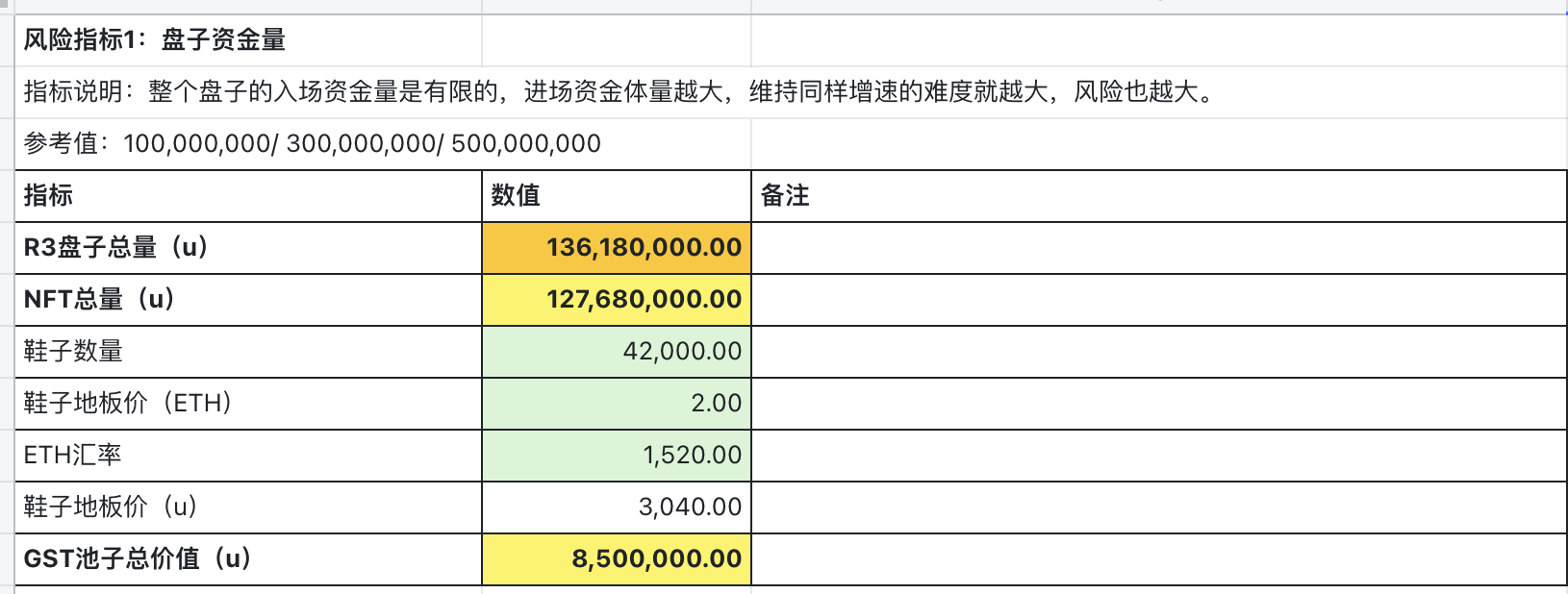Select the empty 备注 cell for GST池子总价值

(1159, 559)
